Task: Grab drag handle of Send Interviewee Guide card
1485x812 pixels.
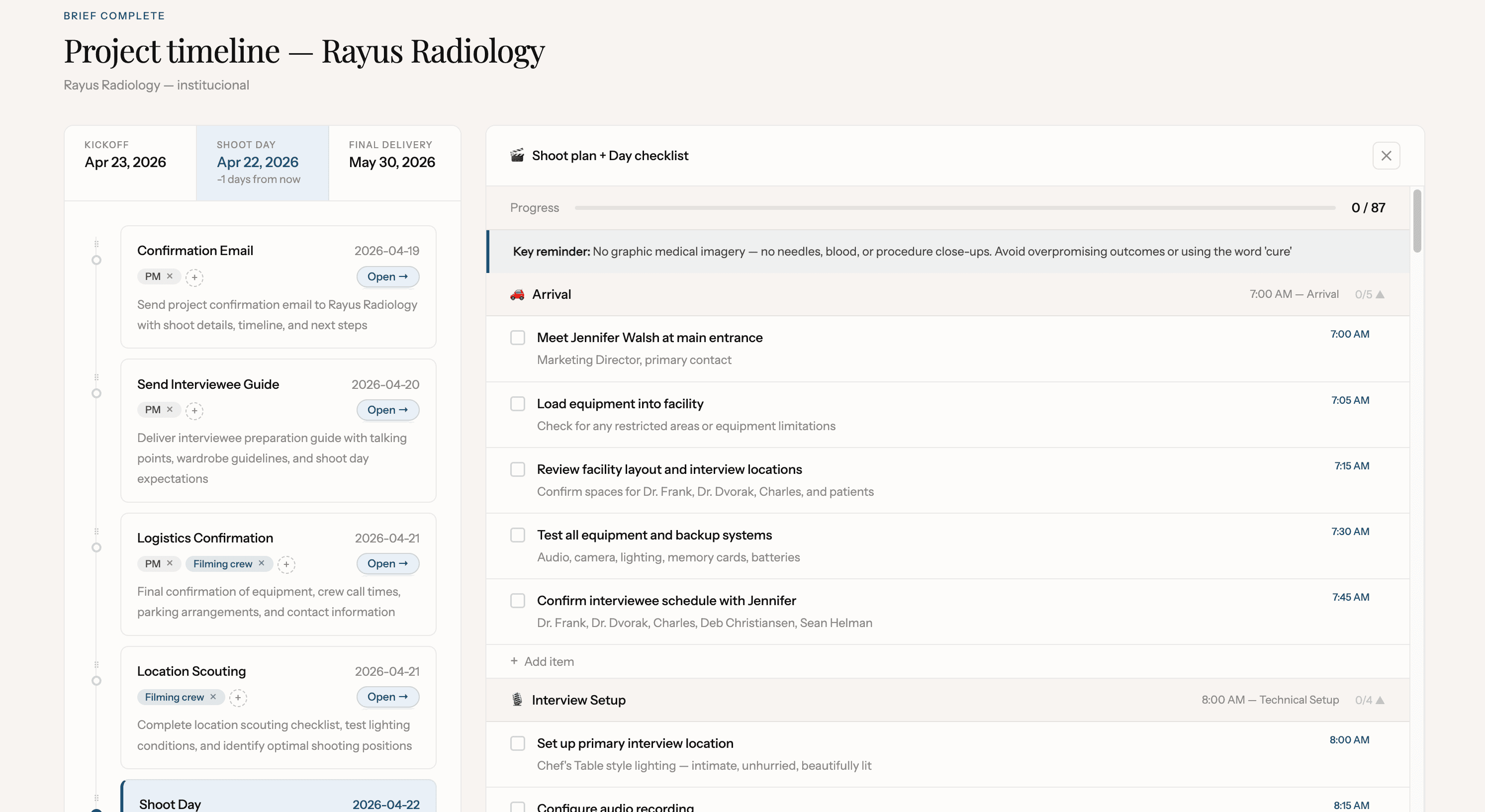Action: coord(96,377)
